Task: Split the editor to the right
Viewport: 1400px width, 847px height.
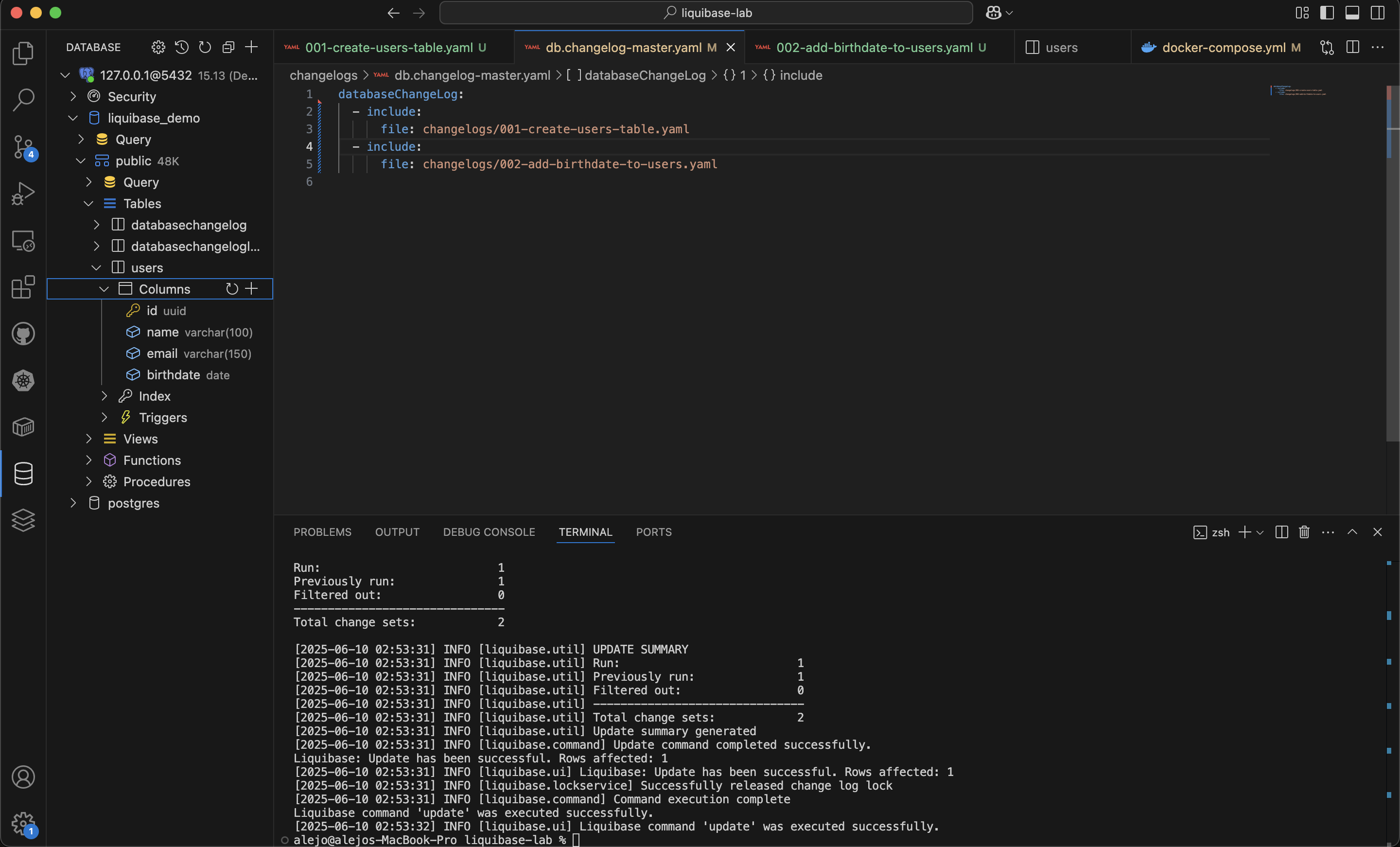Action: (1353, 48)
